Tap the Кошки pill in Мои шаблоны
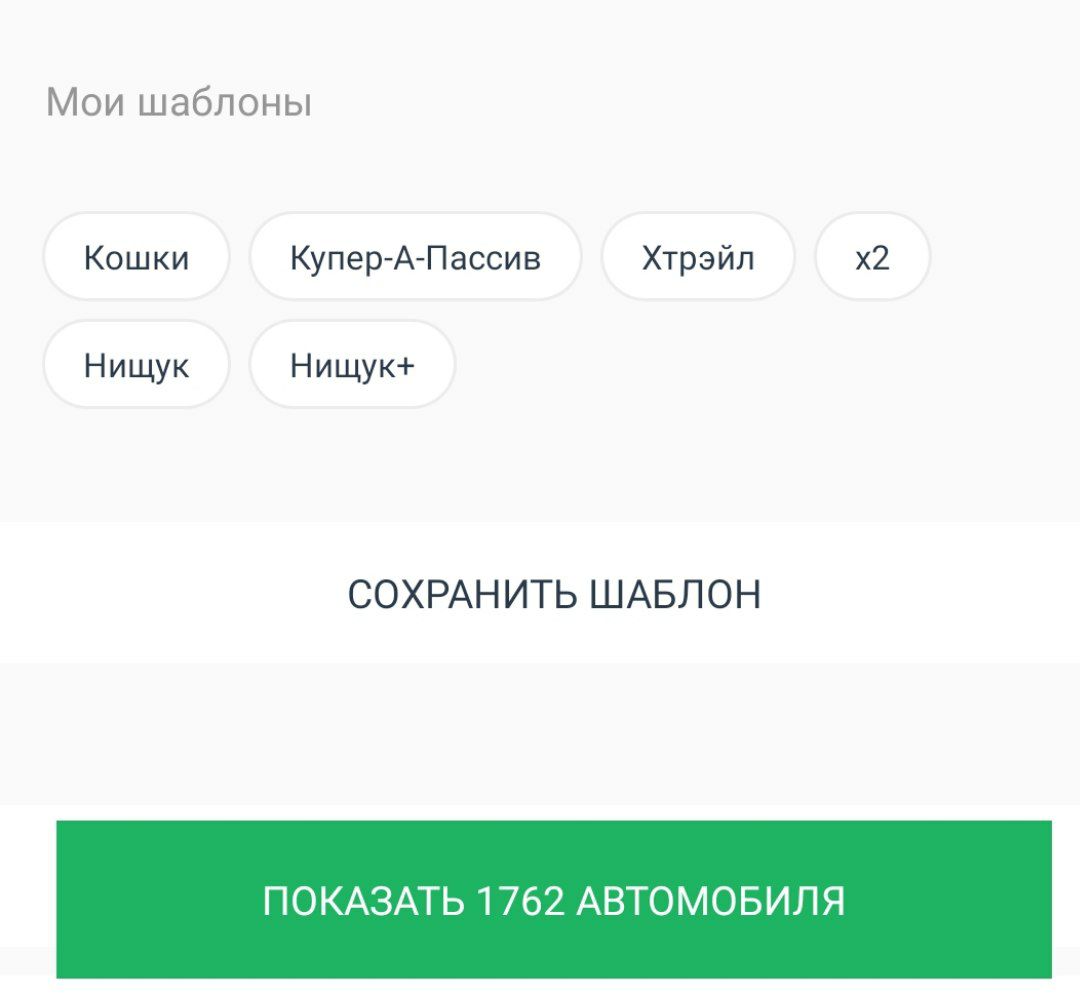Viewport: 1080px width, 1002px height. click(x=136, y=257)
